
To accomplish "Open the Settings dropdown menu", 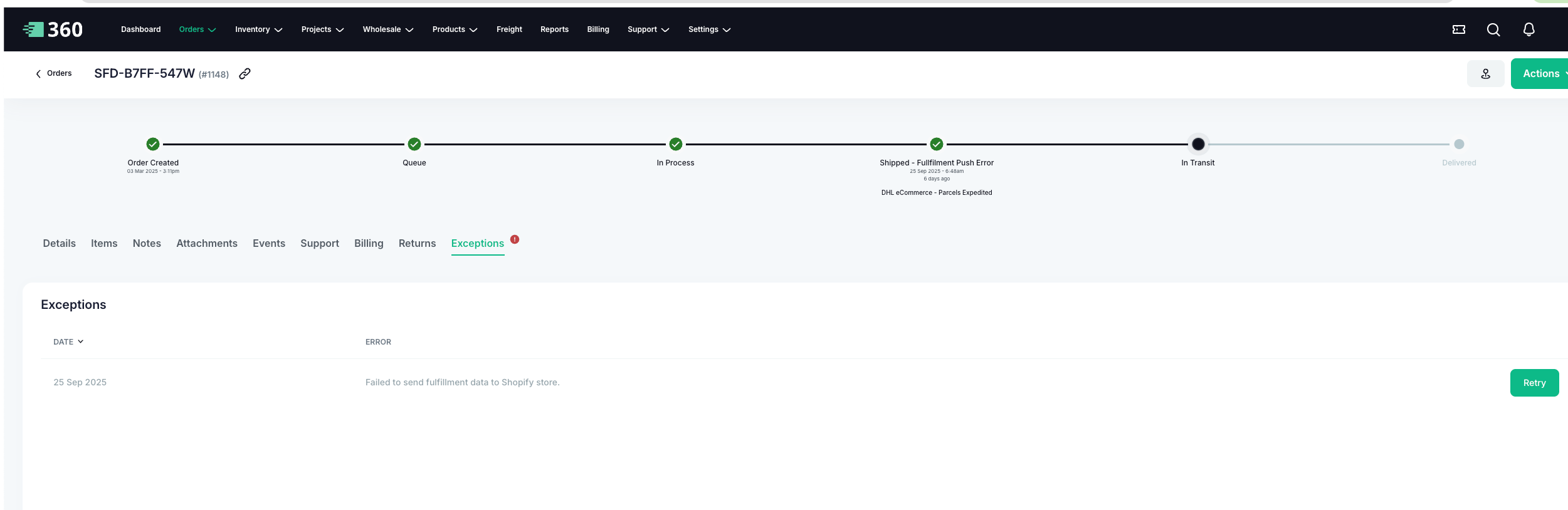I will coord(709,29).
